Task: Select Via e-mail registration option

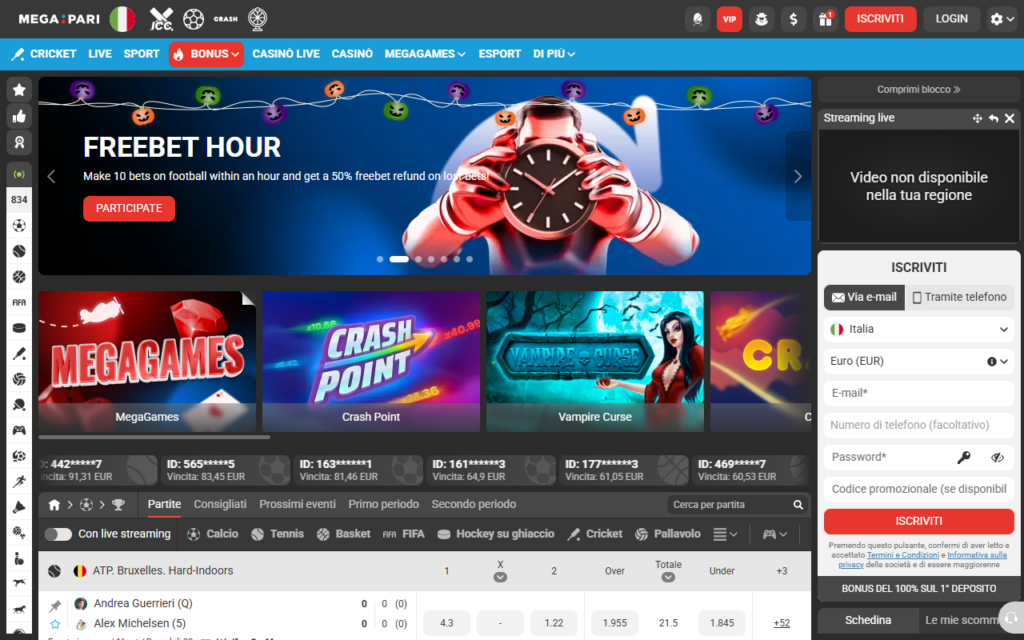Action: click(864, 297)
